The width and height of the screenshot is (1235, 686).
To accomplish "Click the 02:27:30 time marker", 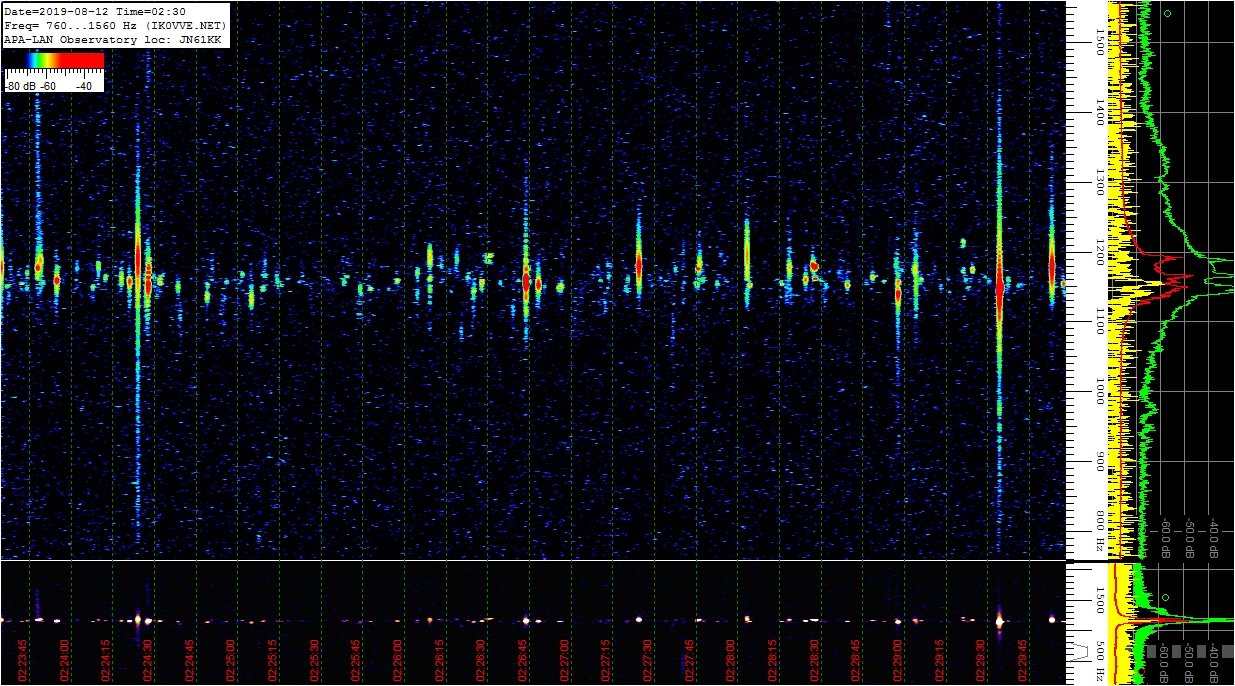I will (x=648, y=661).
